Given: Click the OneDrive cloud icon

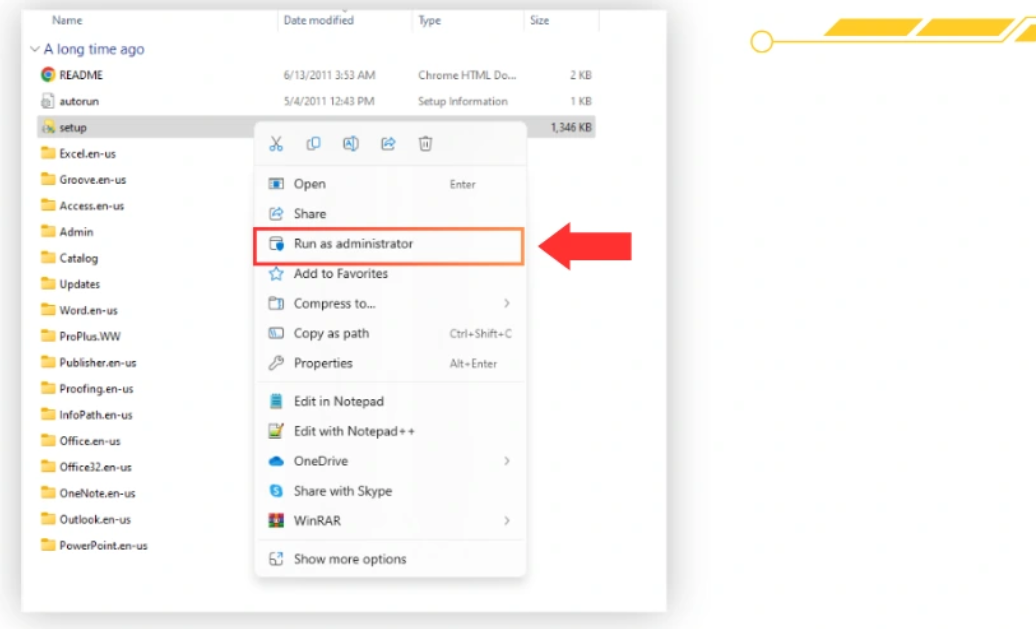Looking at the screenshot, I should point(276,461).
